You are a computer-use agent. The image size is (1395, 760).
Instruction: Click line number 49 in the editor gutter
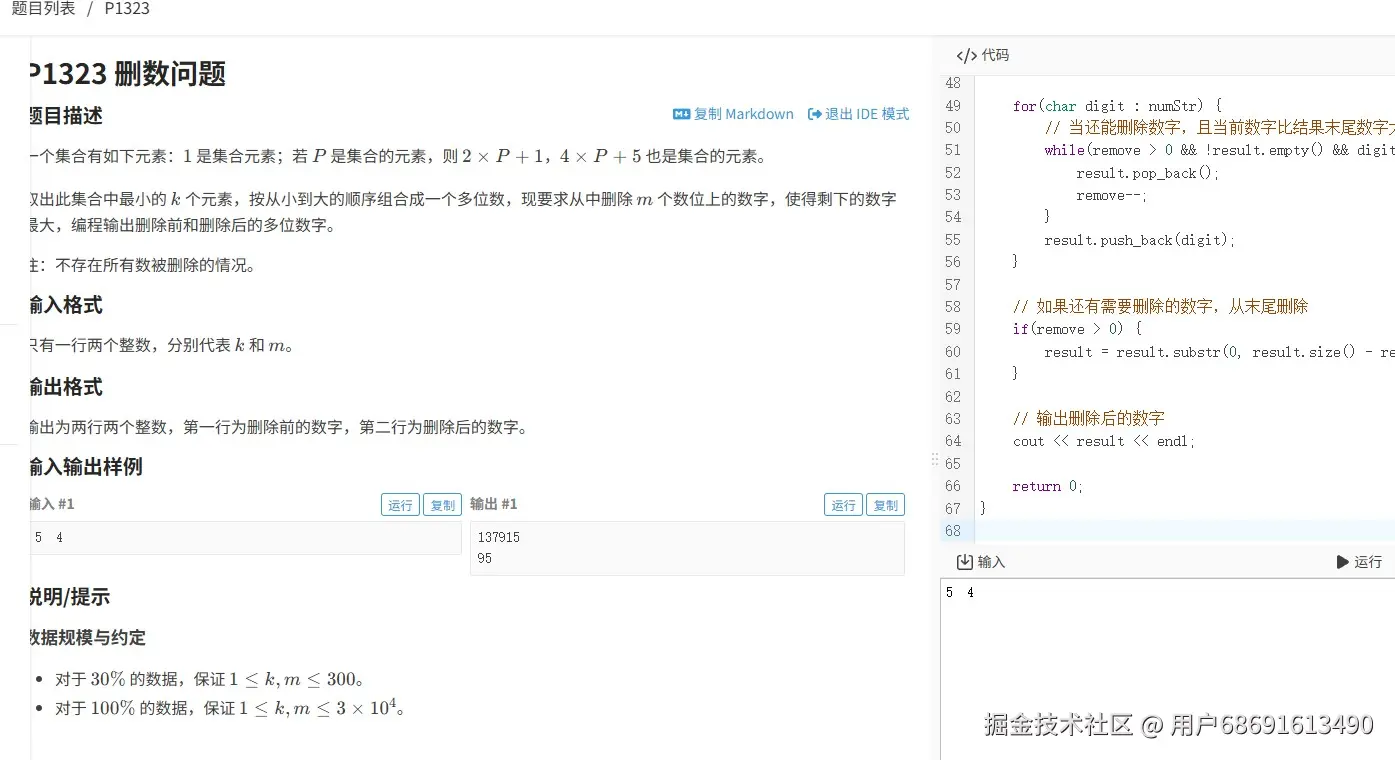[x=951, y=105]
